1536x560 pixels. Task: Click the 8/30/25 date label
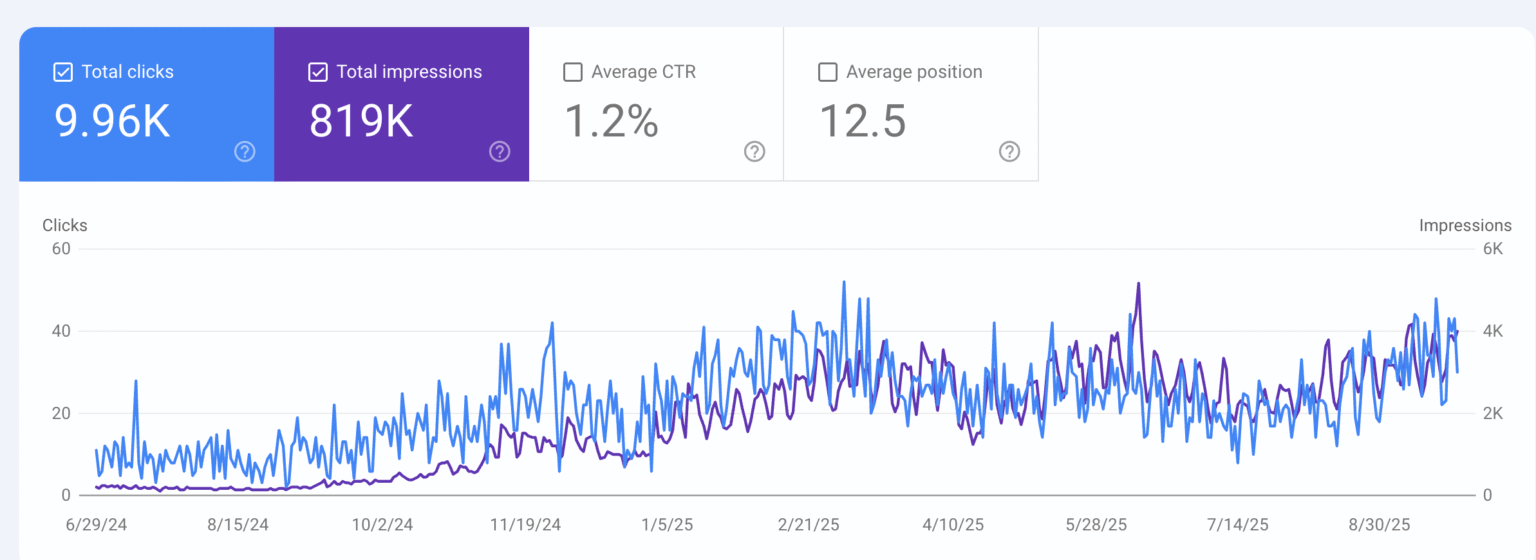tap(1379, 524)
